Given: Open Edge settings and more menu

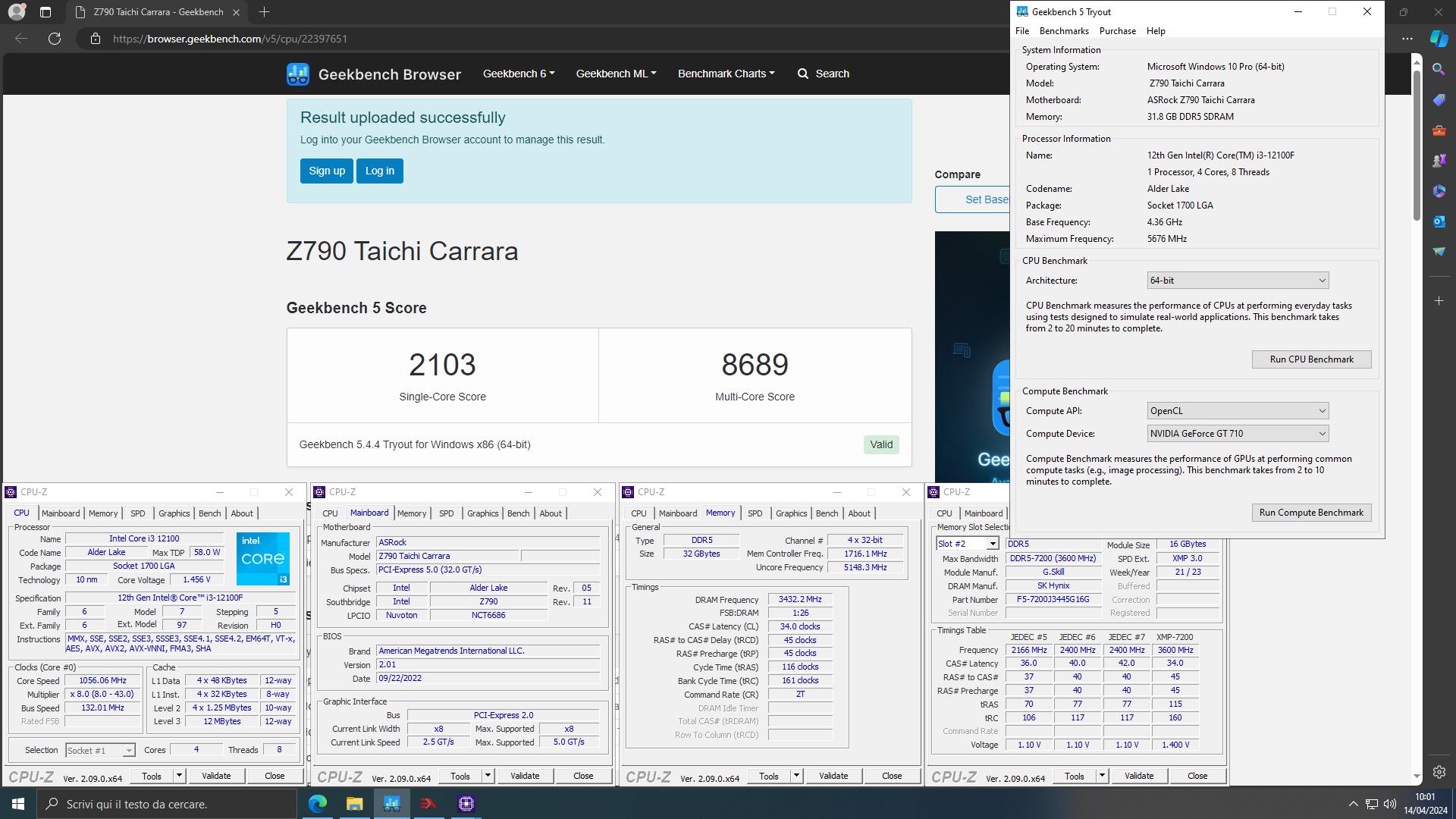Looking at the screenshot, I should pos(1407,39).
